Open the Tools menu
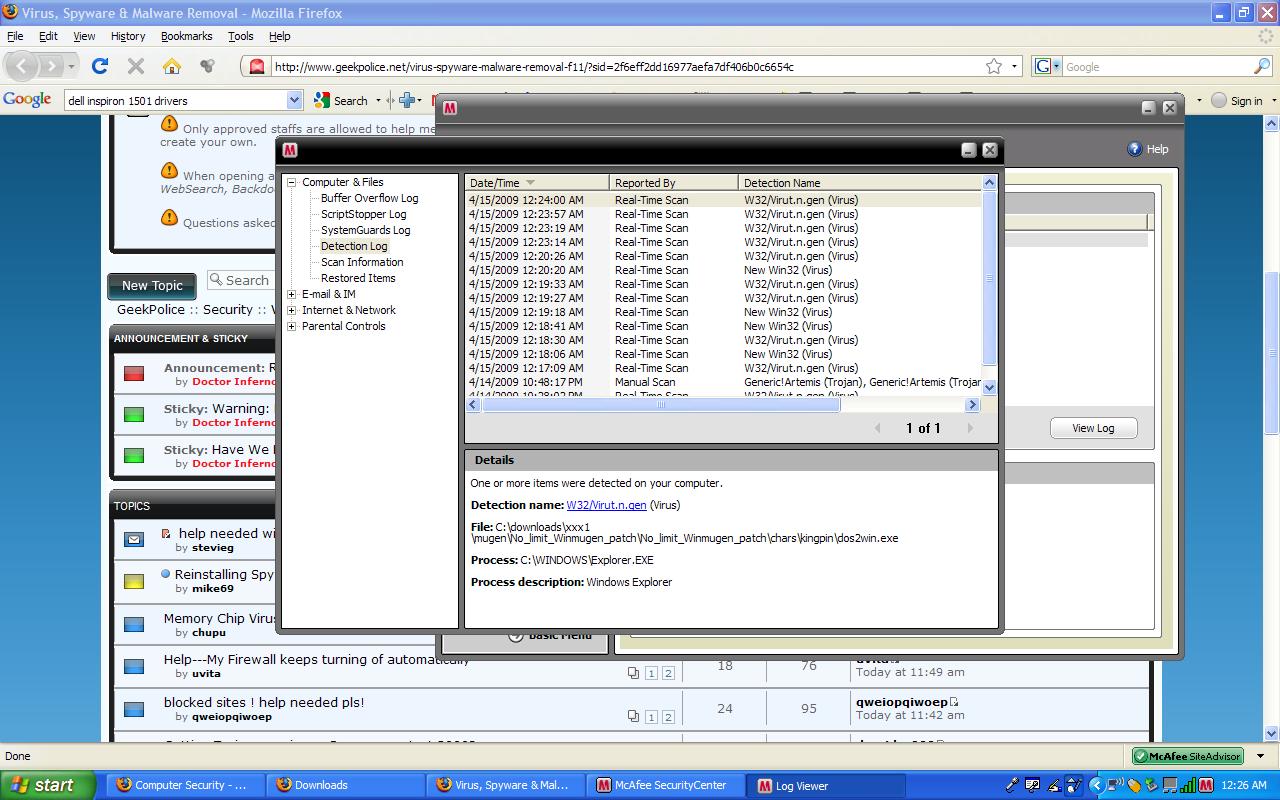Viewport: 1280px width, 800px height. tap(241, 36)
